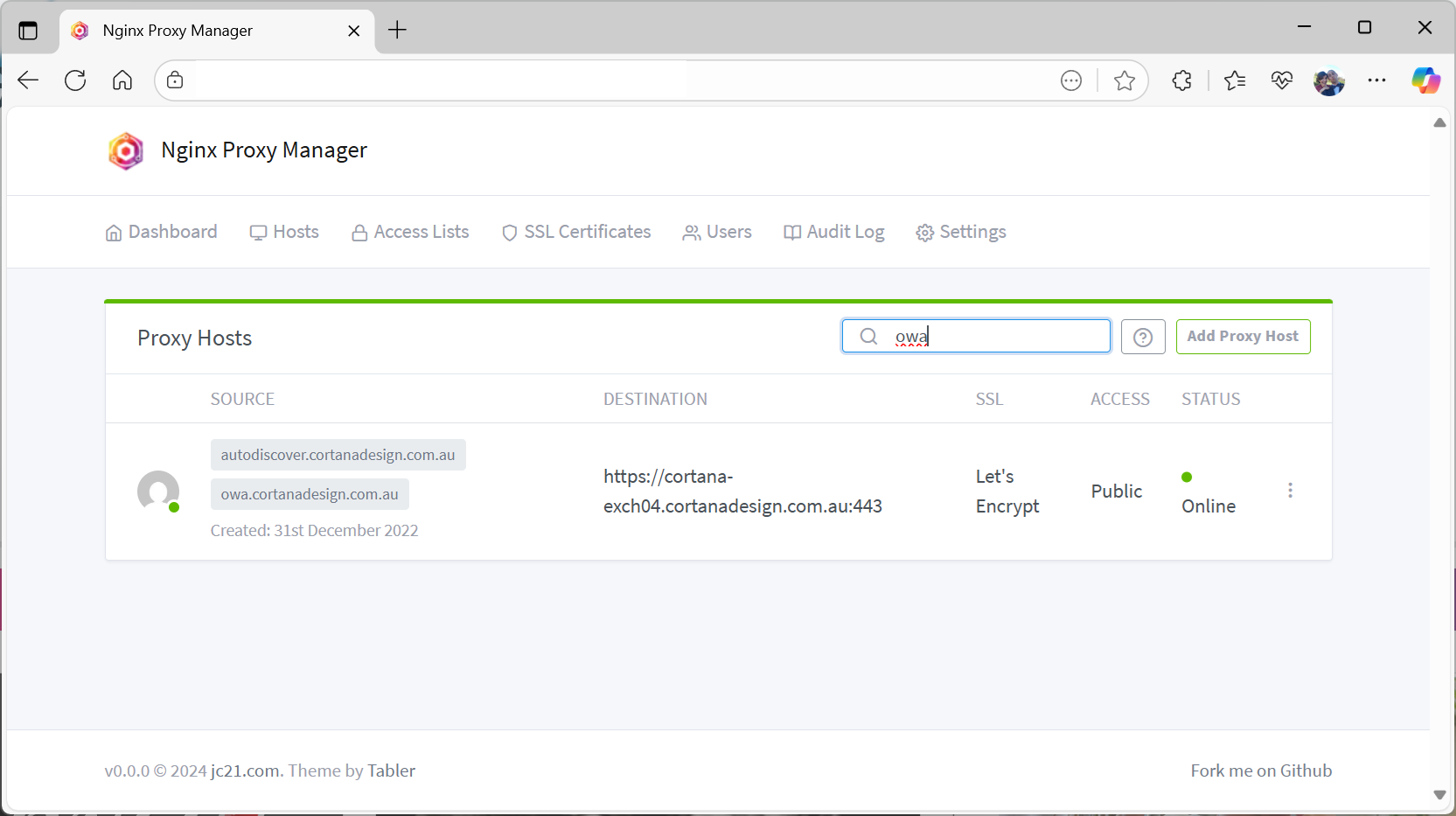Click the Add Proxy Host button
1456x816 pixels.
tap(1243, 337)
